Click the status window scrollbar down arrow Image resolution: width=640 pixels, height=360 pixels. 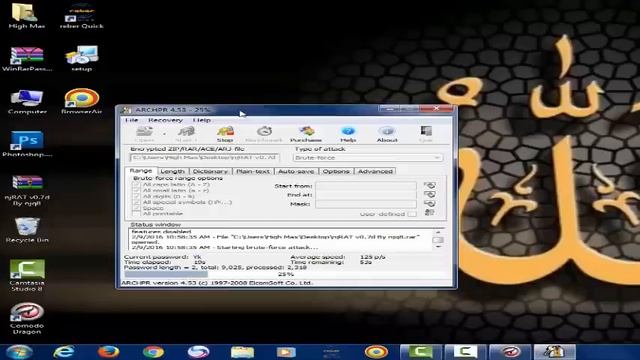(x=438, y=247)
